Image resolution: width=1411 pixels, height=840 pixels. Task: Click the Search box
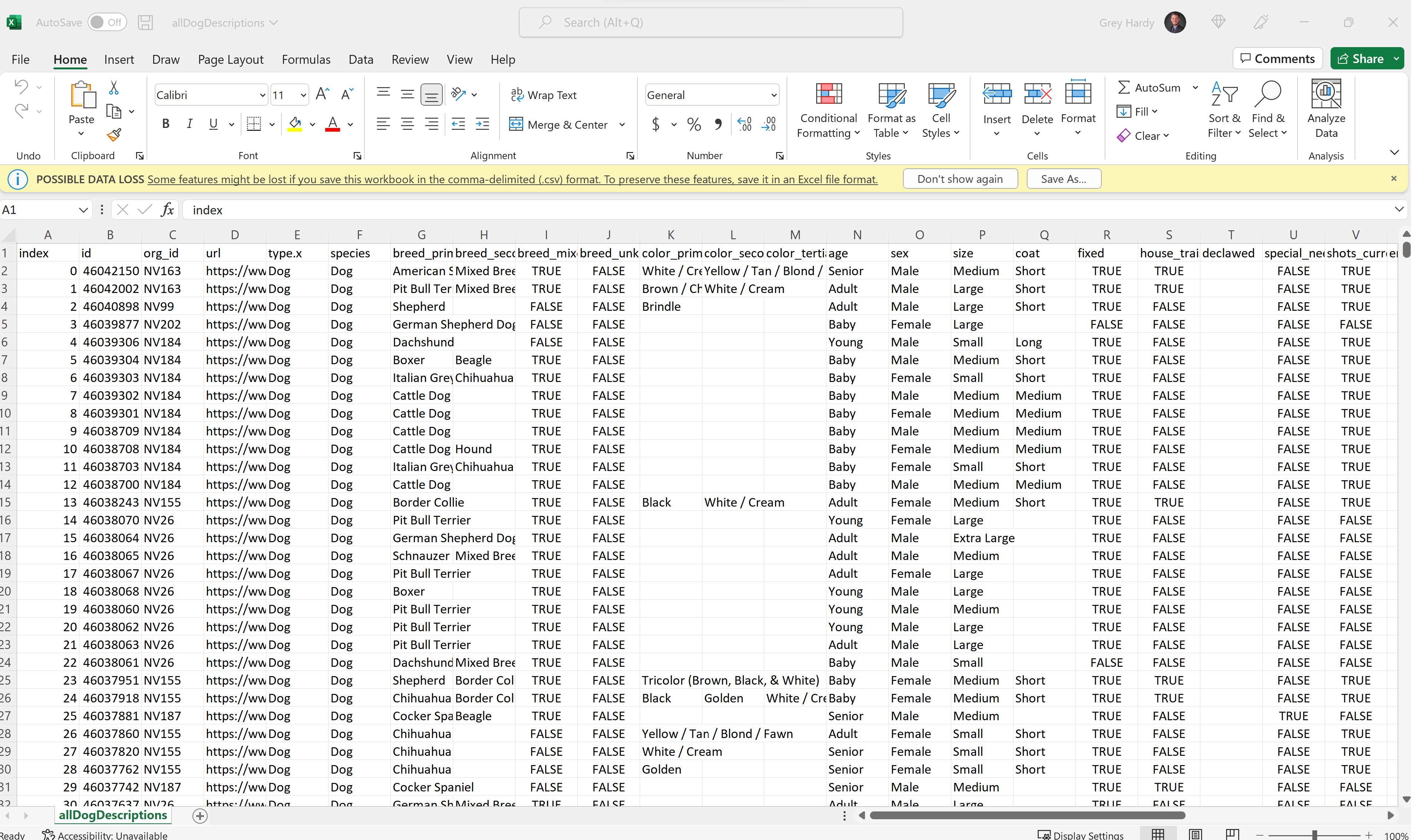coord(710,23)
